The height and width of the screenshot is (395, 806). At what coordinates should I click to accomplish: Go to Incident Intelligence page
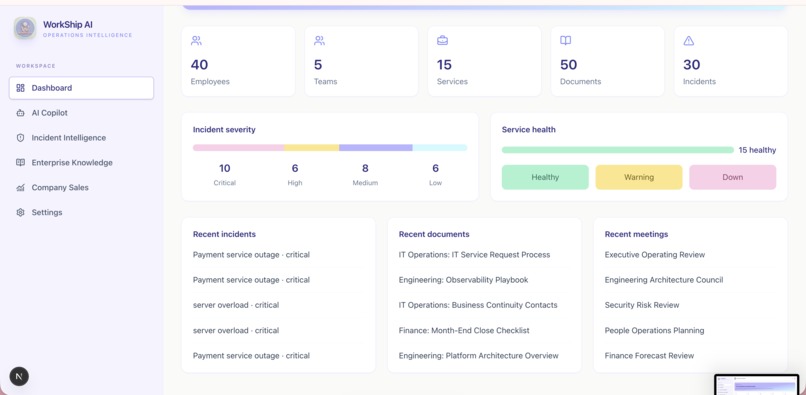coord(81,138)
